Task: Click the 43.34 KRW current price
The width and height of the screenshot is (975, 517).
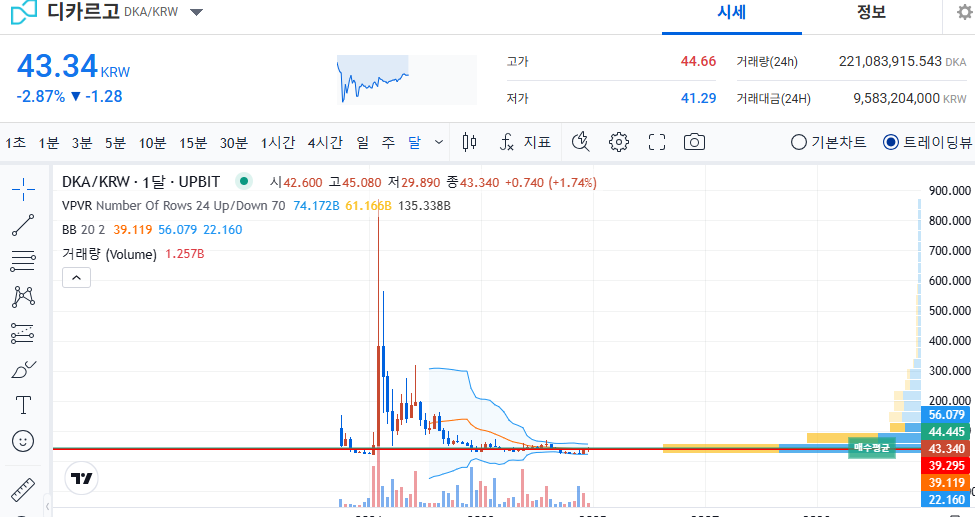Action: point(73,66)
